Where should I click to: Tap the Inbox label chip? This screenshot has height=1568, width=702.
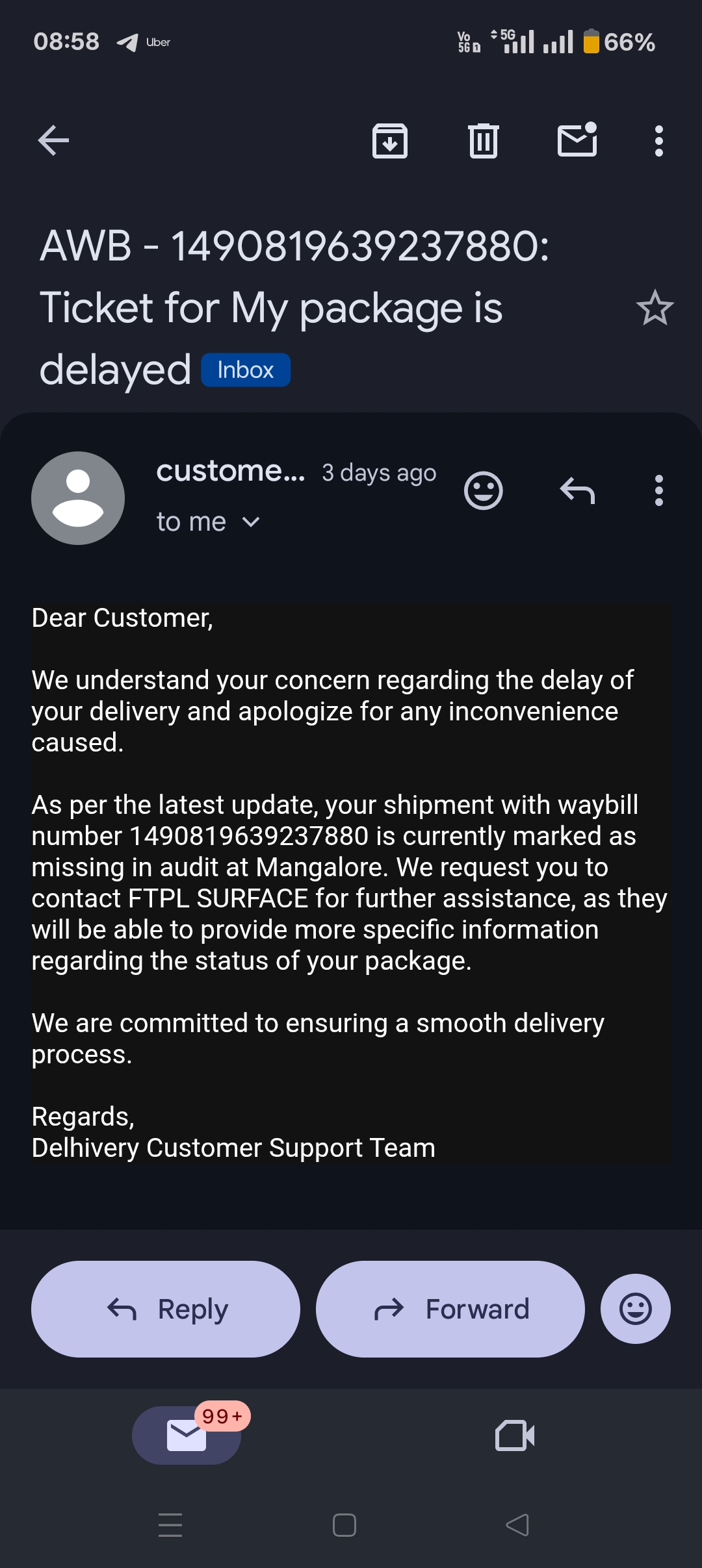246,370
